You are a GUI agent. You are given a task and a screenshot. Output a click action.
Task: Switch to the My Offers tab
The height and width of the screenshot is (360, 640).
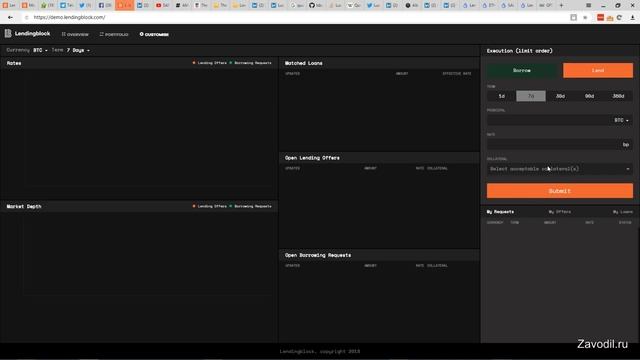coord(560,212)
